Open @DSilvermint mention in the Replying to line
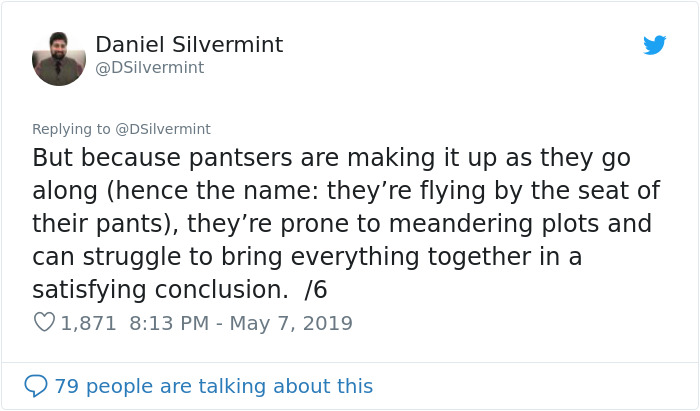Screen dimensions: 700x411 pyautogui.click(x=160, y=129)
